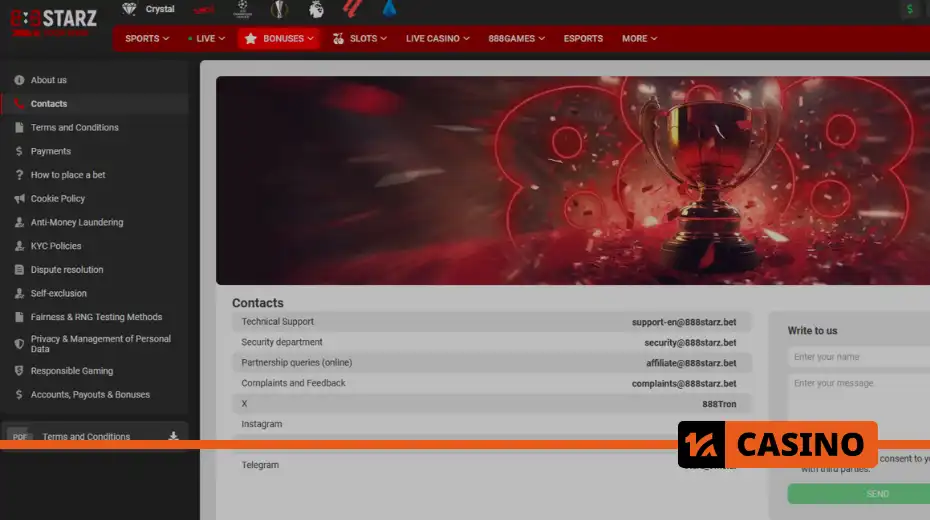The width and height of the screenshot is (930, 520).
Task: Click the trophy banner image
Action: [573, 180]
